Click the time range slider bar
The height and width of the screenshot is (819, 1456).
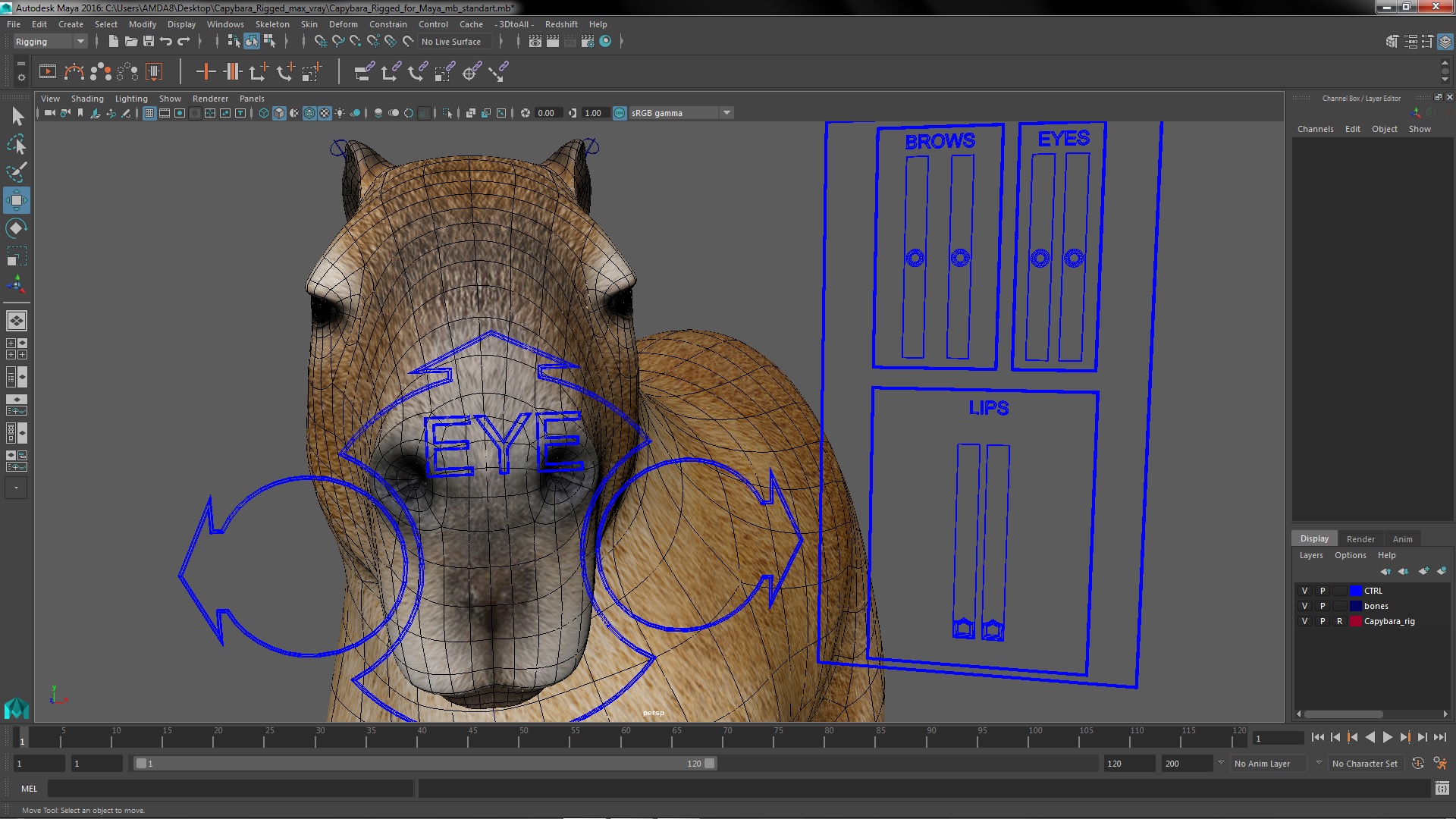coord(425,764)
